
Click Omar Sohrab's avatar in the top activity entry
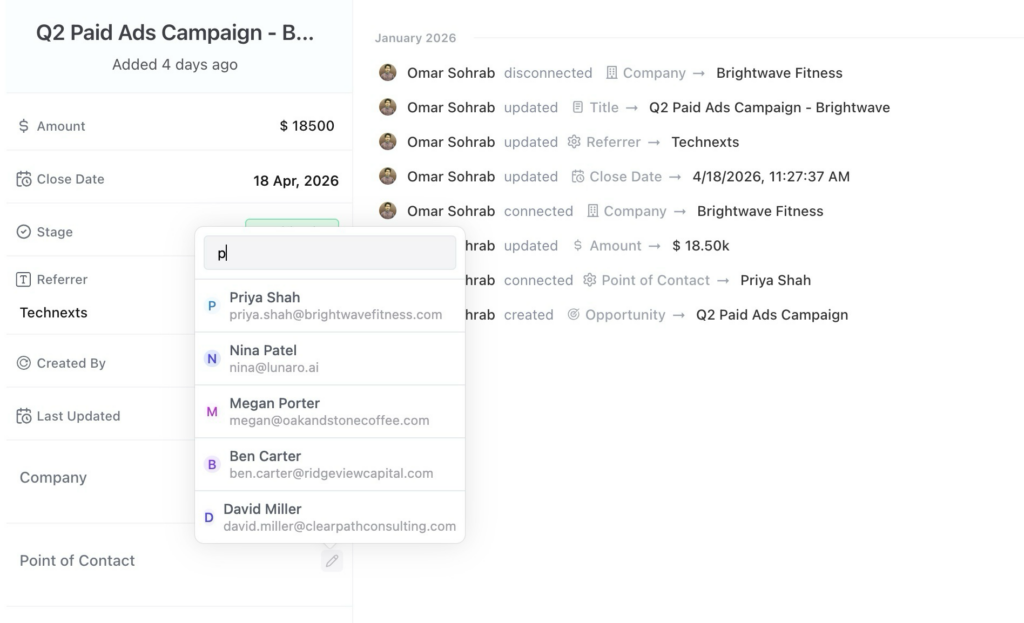pyautogui.click(x=388, y=73)
